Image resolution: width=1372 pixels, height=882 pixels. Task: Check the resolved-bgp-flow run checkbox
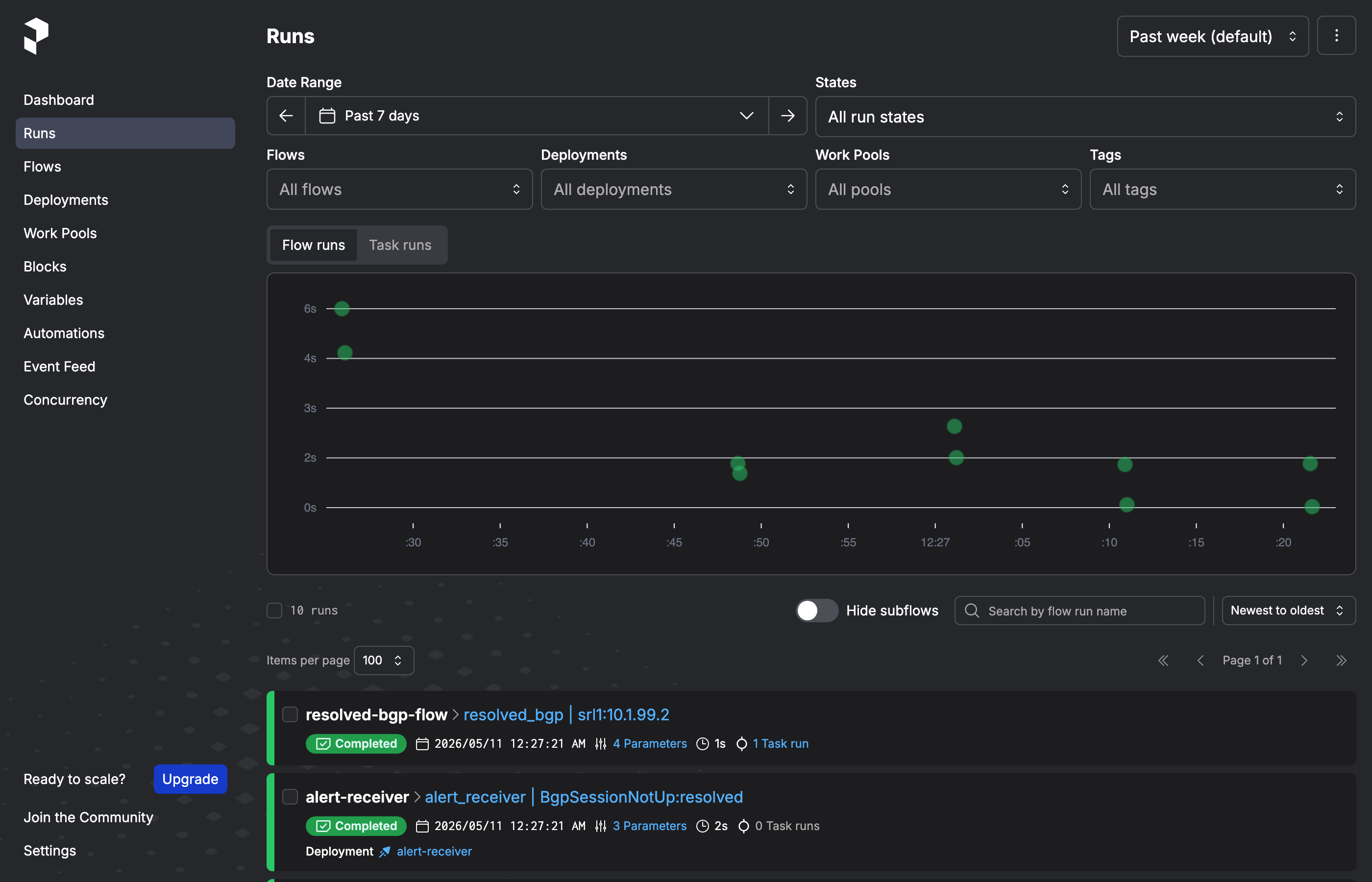[290, 714]
